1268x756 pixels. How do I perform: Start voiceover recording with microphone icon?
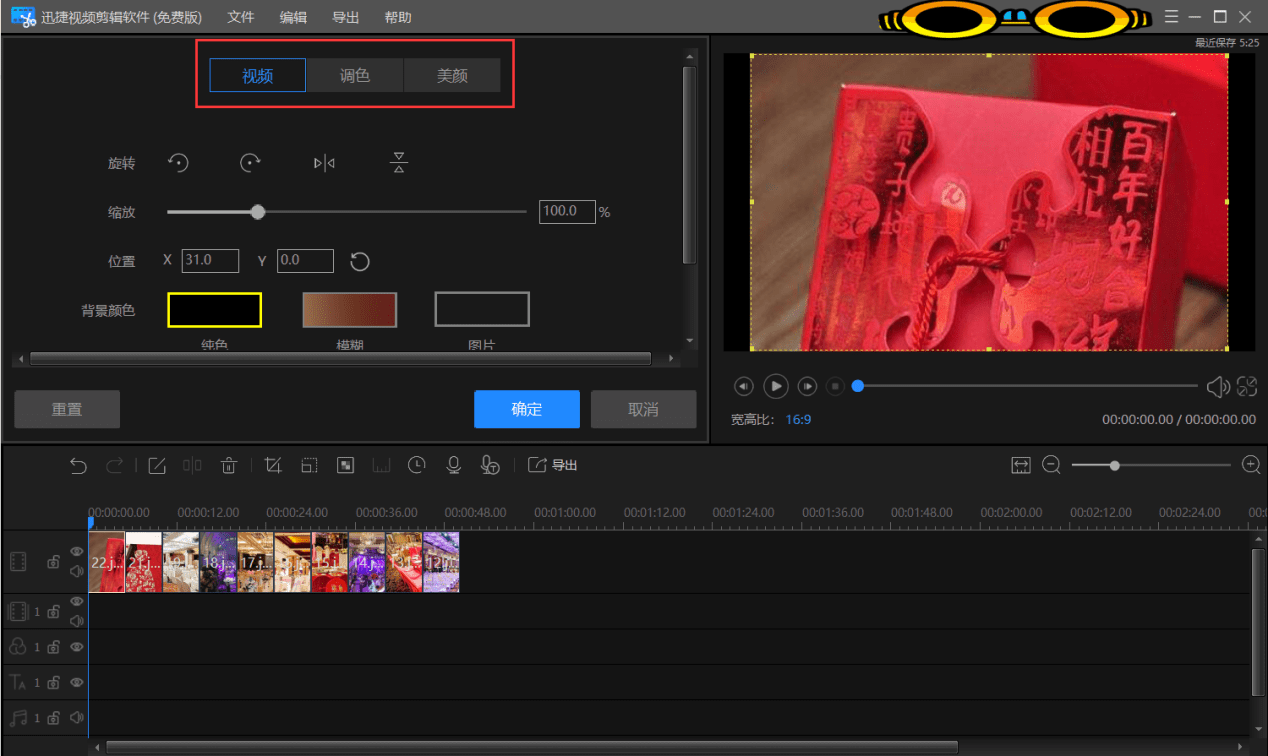point(453,465)
